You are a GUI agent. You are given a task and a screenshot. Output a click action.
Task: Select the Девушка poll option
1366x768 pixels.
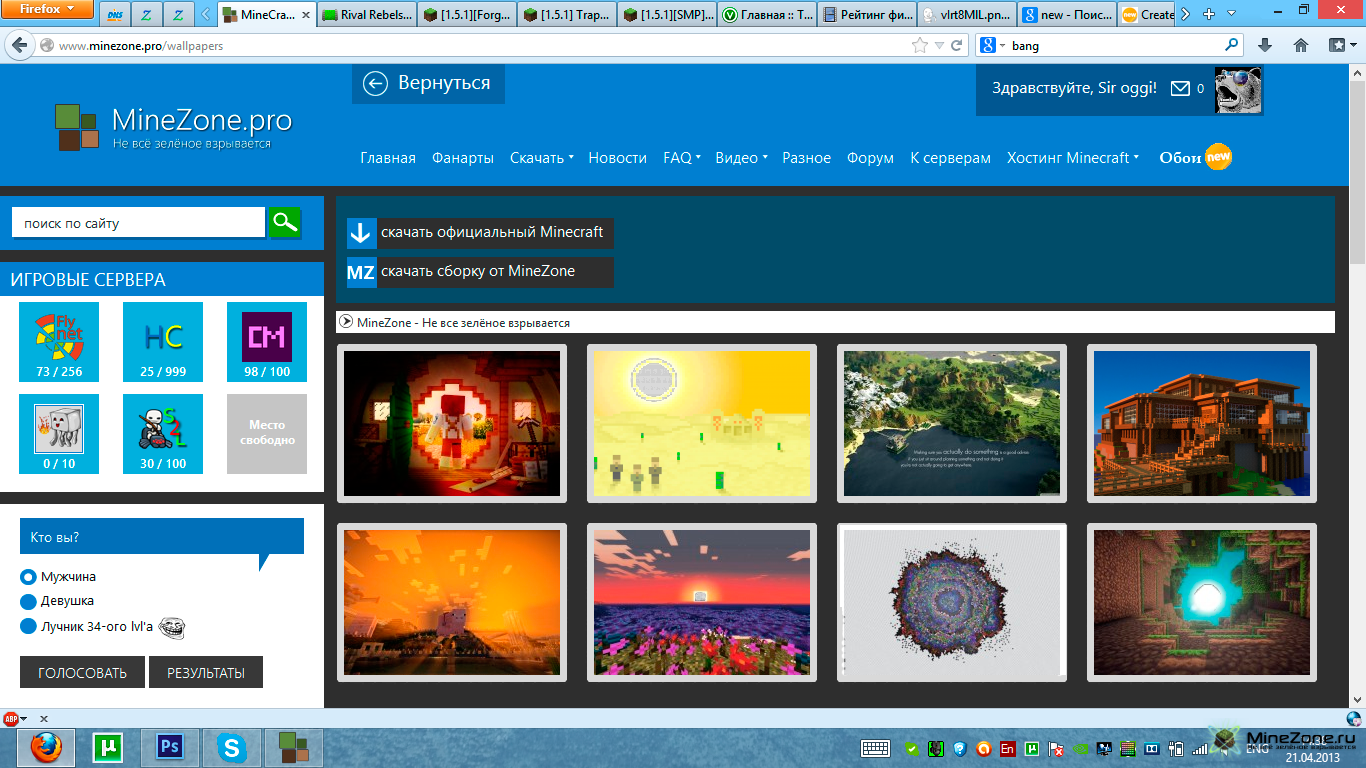click(x=28, y=602)
